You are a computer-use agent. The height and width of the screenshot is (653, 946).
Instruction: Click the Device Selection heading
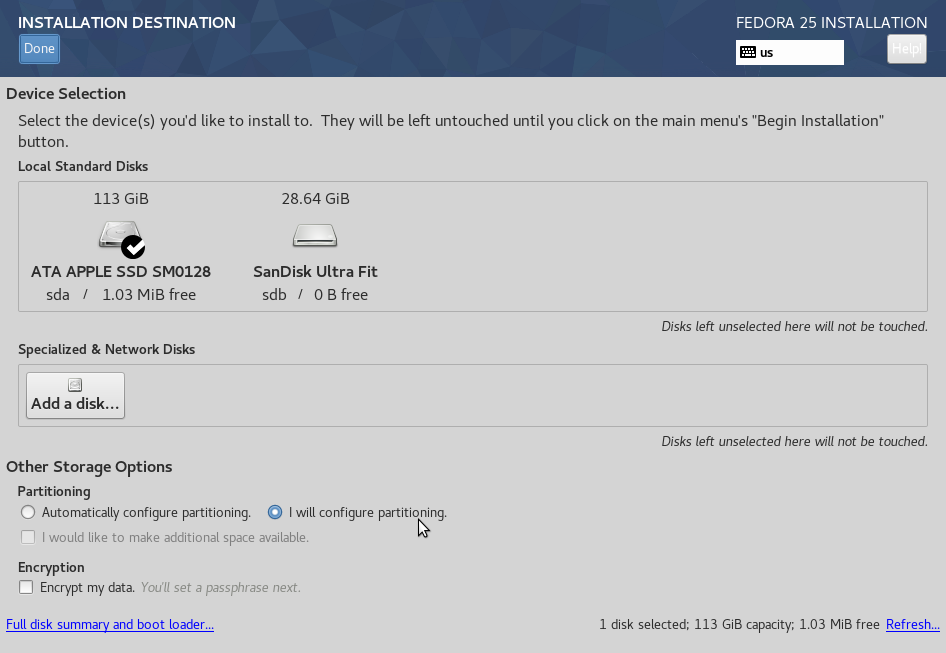pyautogui.click(x=66, y=94)
